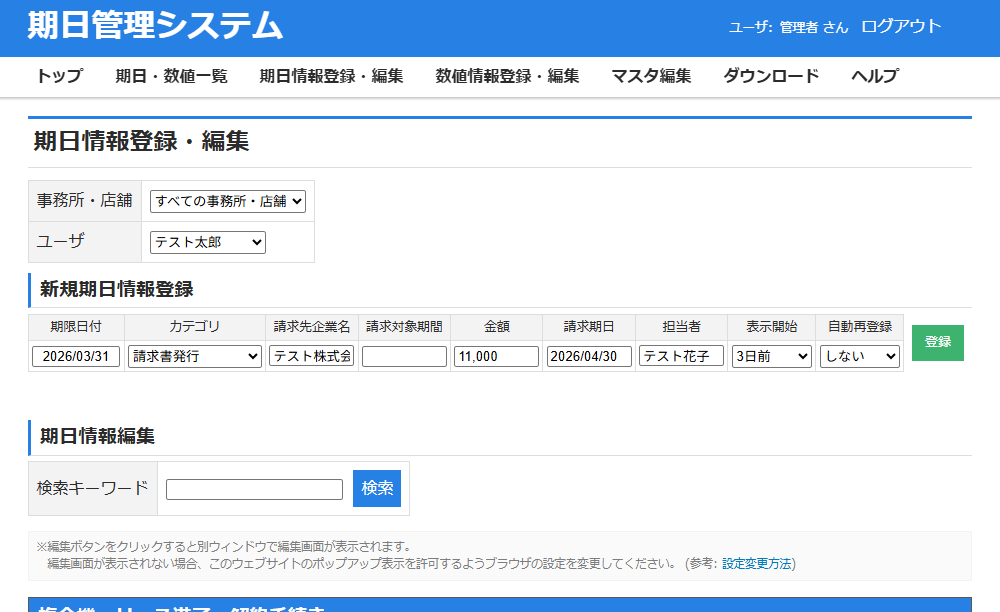Open the トップ menu item

[x=59, y=76]
